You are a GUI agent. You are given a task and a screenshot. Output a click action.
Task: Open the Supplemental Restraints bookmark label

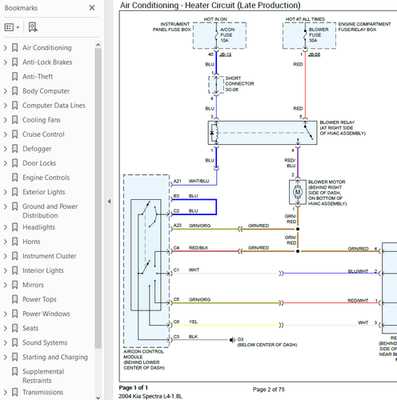tap(43, 376)
